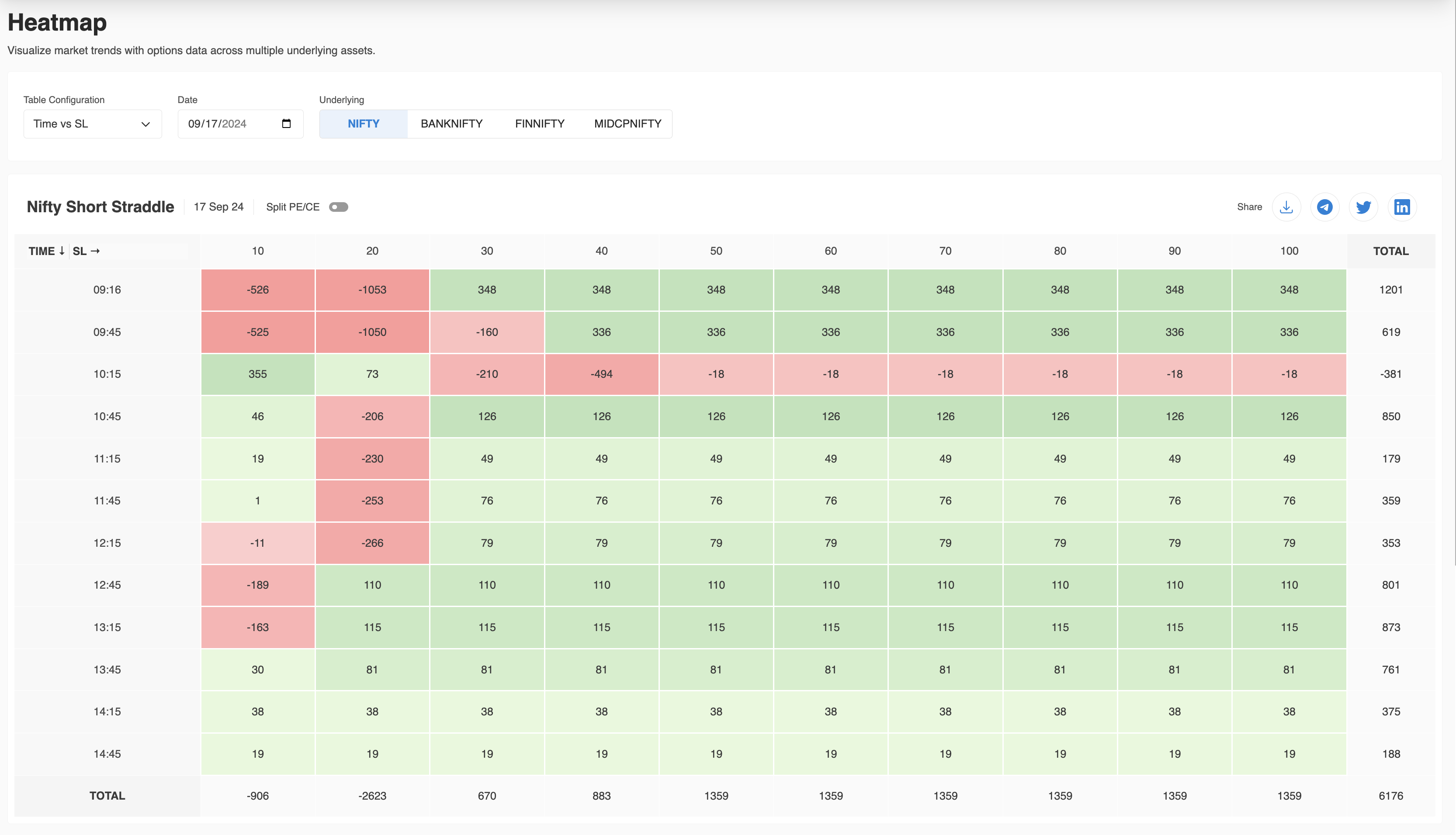Open the calendar picker icon in Date field
Viewport: 1456px width, 835px height.
(x=286, y=123)
